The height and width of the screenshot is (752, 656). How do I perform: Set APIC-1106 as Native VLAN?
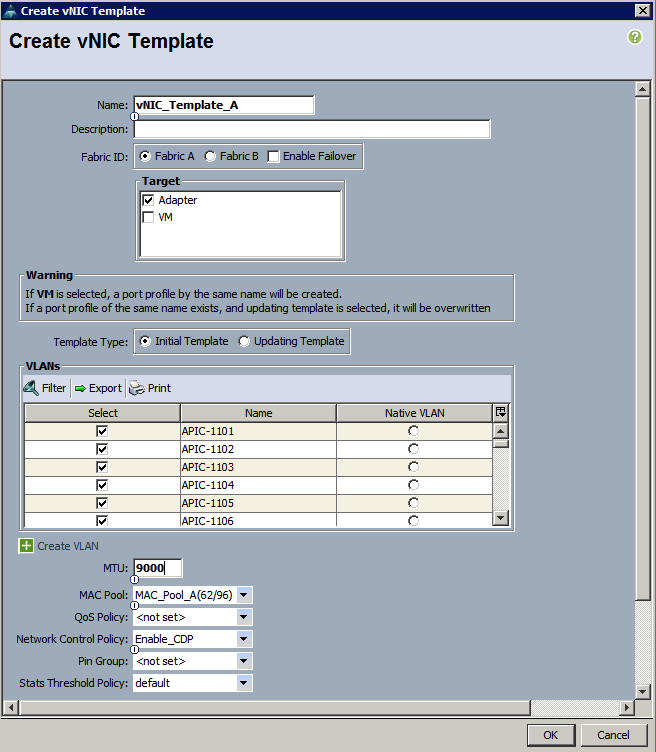tap(413, 520)
